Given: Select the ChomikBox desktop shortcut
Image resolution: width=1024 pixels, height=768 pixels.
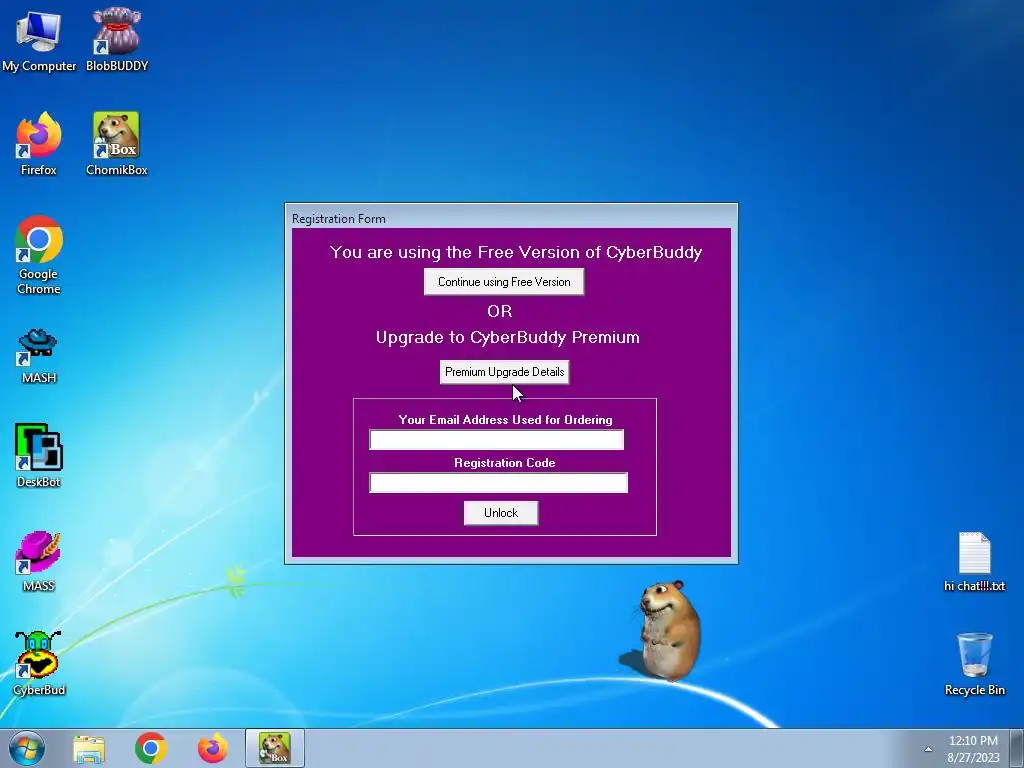Looking at the screenshot, I should click(x=117, y=144).
